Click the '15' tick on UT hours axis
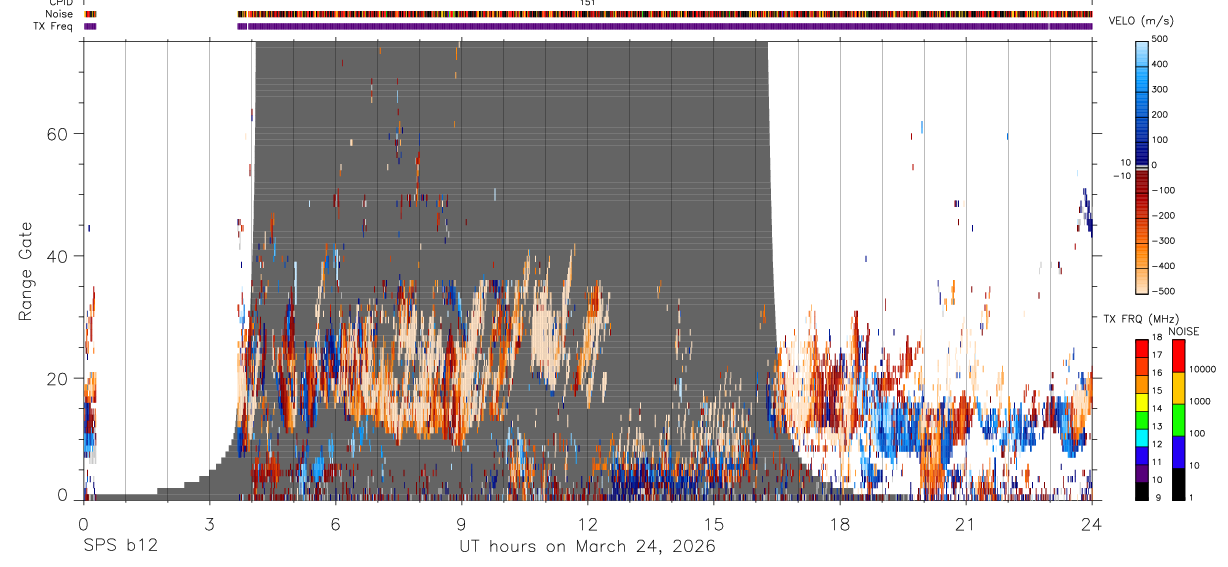The width and height of the screenshot is (1228, 567). (713, 523)
